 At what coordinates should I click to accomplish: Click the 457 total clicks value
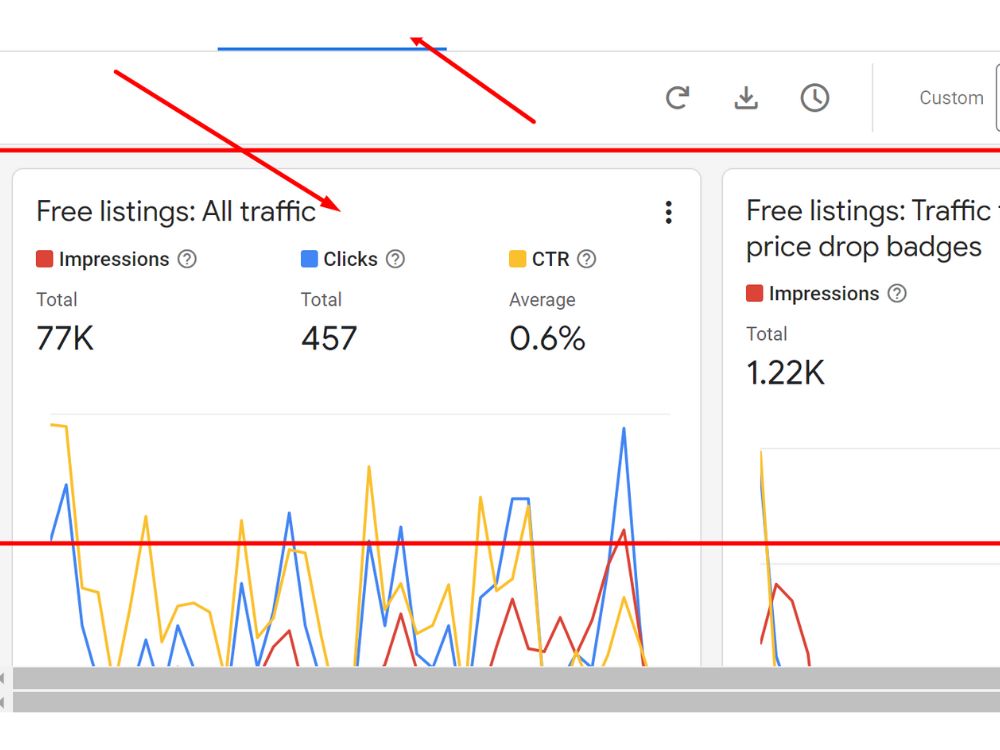pos(329,338)
